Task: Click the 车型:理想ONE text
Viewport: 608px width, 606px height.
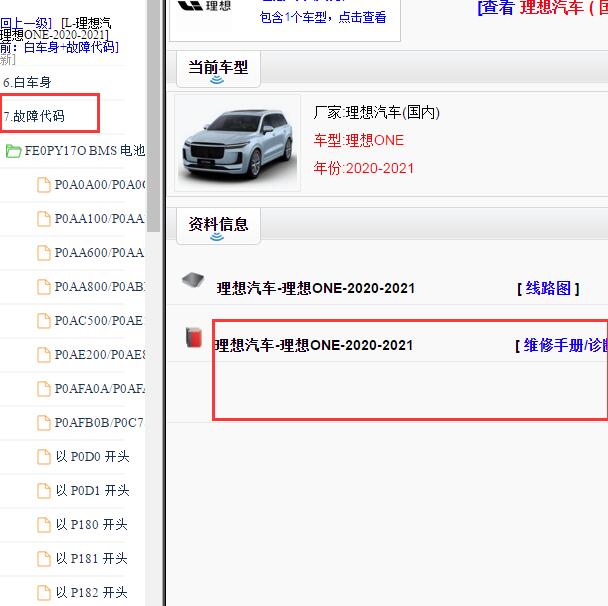Action: [x=359, y=140]
